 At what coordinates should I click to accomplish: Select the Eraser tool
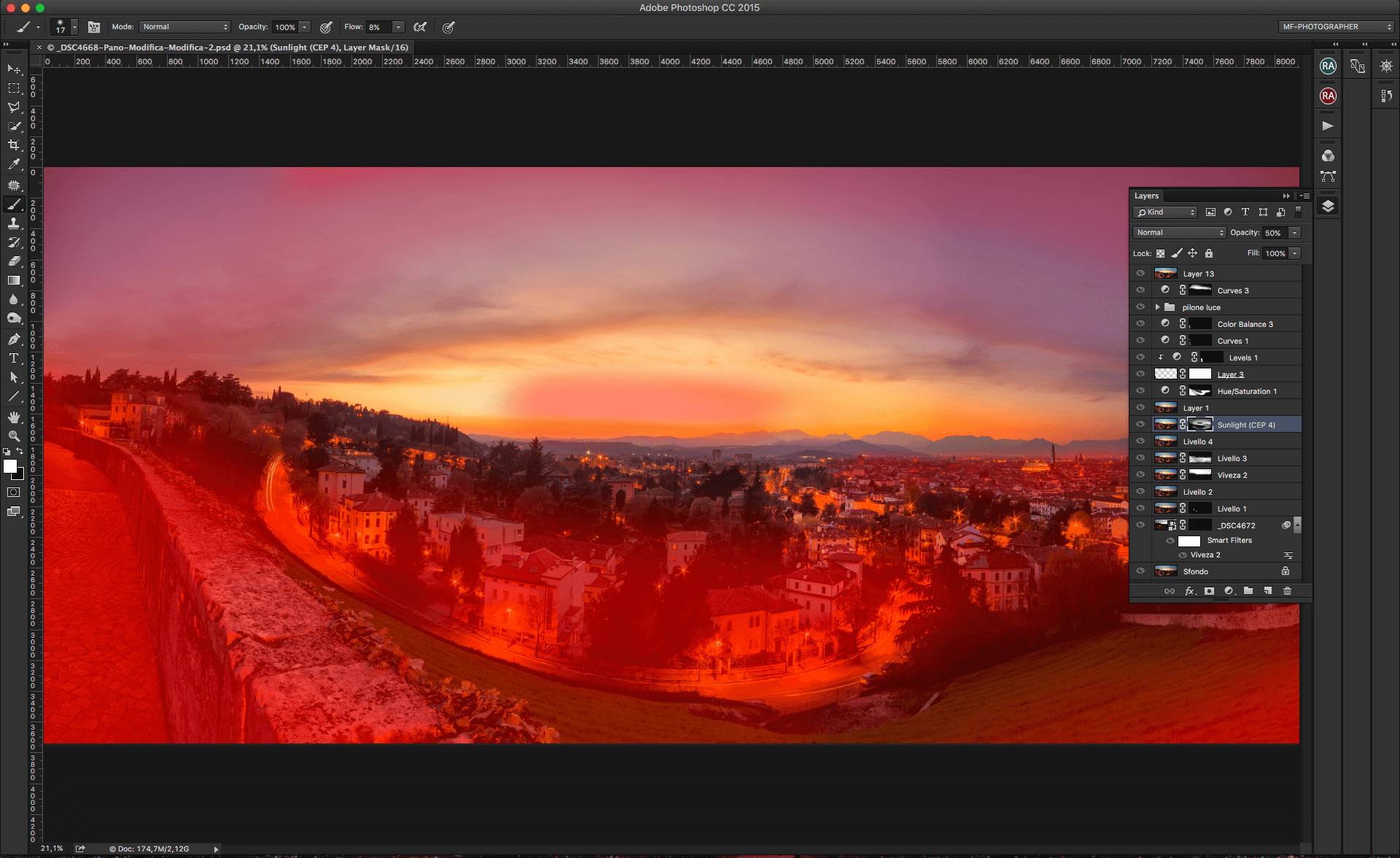(14, 261)
